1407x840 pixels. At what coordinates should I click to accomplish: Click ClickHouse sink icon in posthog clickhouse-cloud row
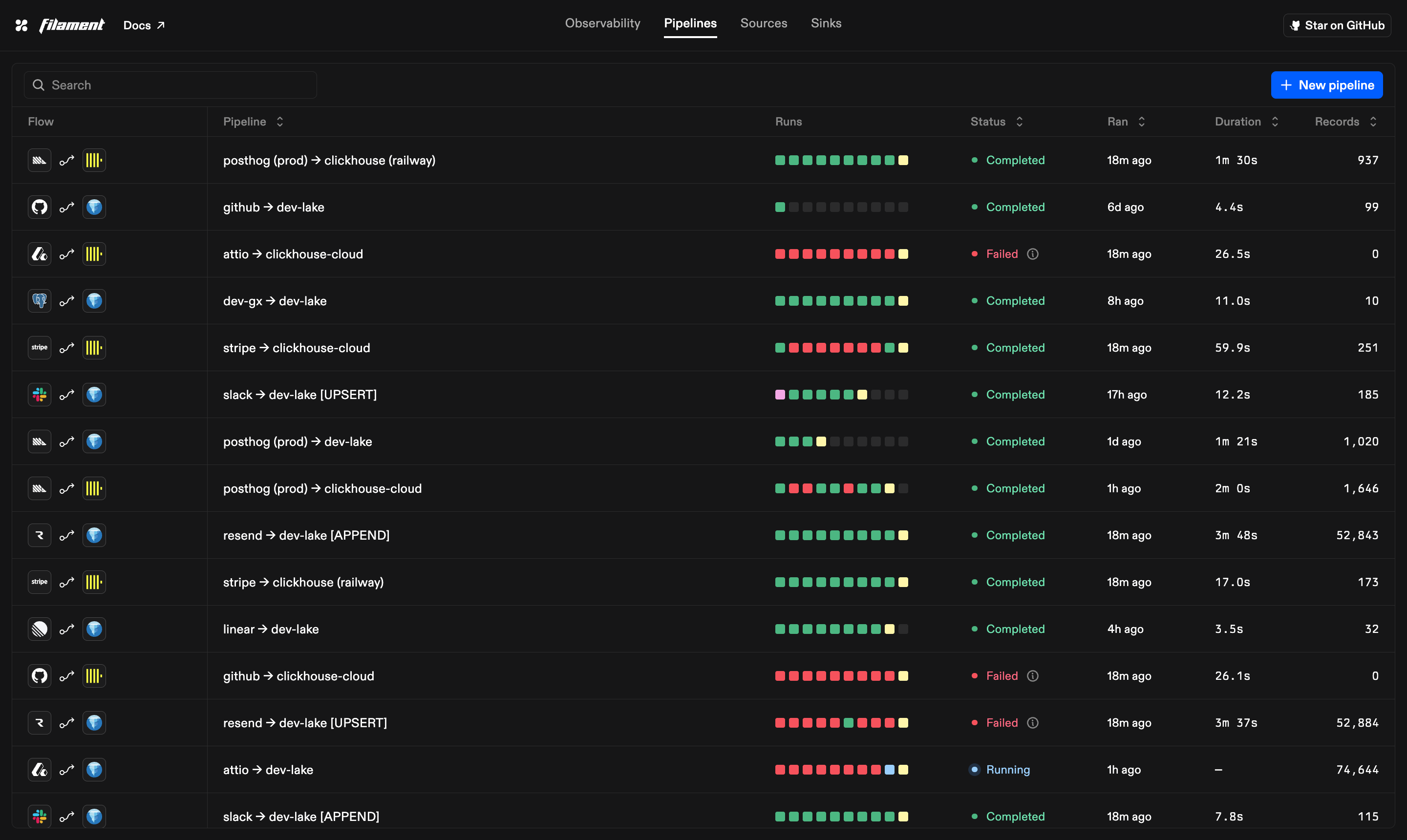click(94, 488)
